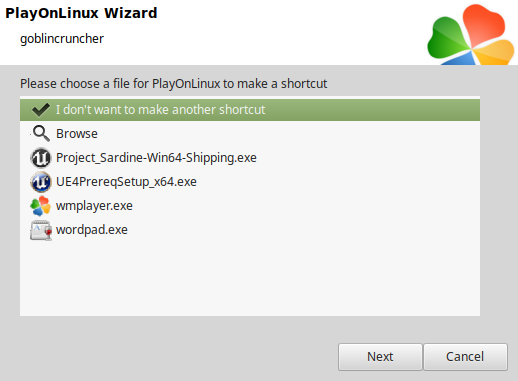Click the colorful clover icon beside wmplayer.exe

click(x=41, y=206)
